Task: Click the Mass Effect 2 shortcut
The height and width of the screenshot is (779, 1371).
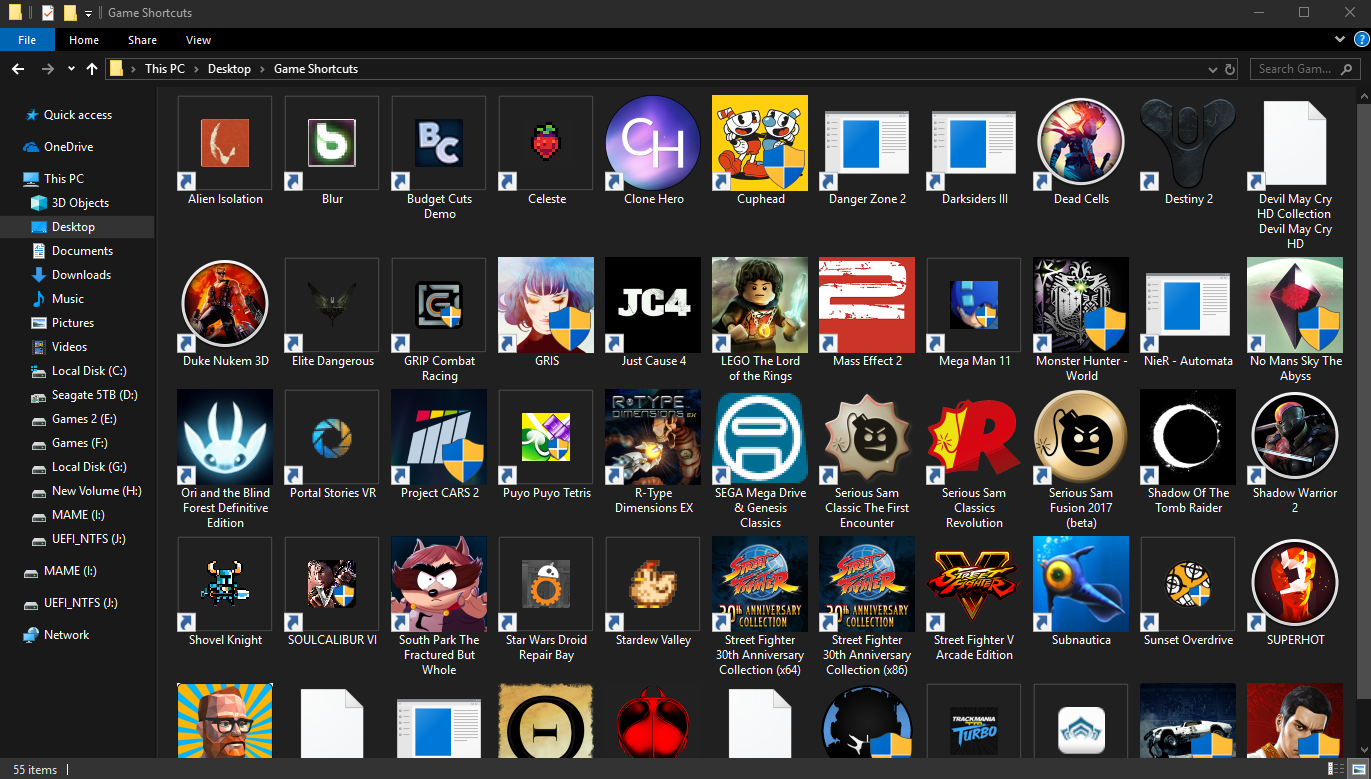Action: [x=867, y=305]
